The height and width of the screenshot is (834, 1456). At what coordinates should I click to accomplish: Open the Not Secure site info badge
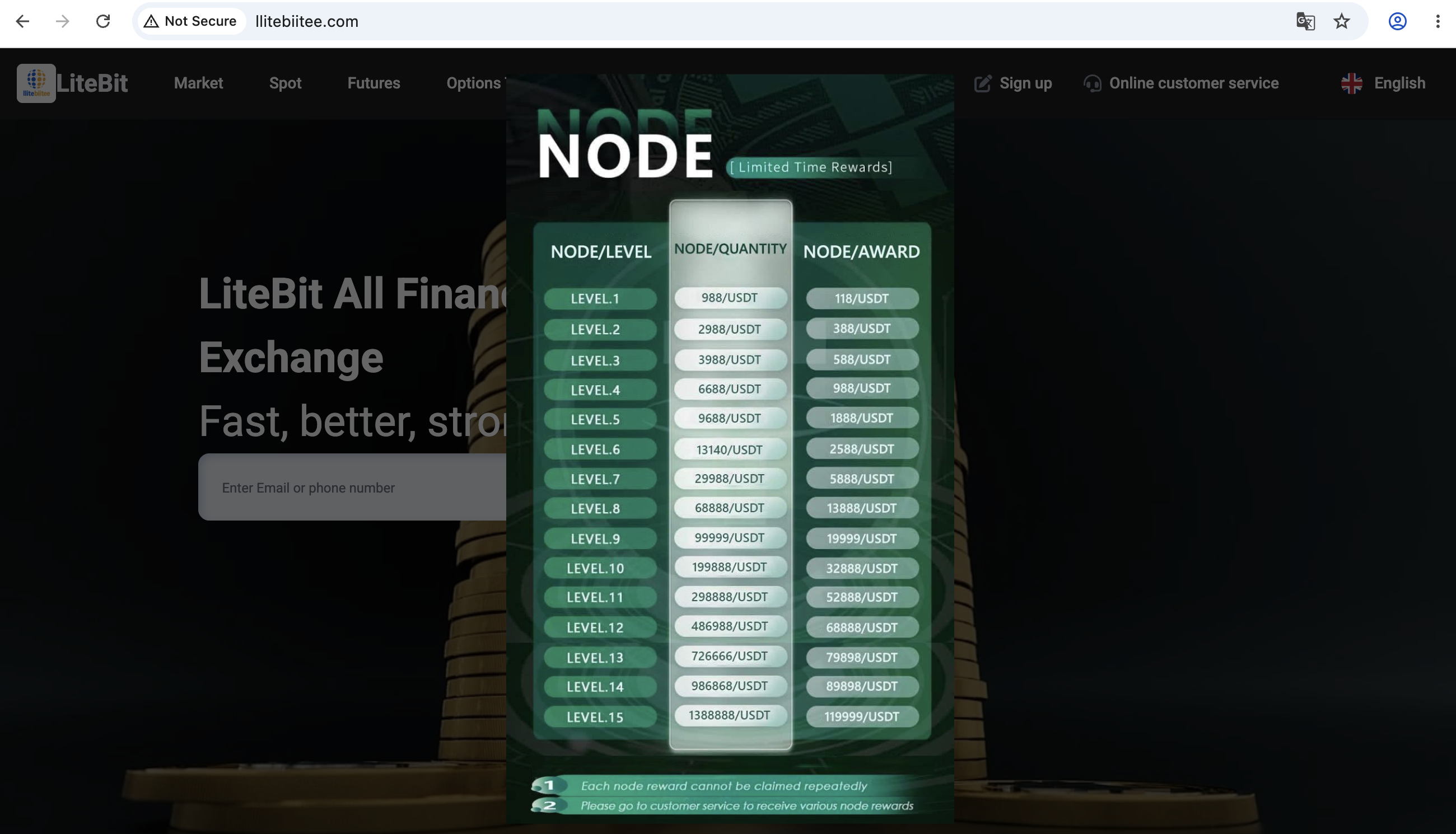(191, 21)
